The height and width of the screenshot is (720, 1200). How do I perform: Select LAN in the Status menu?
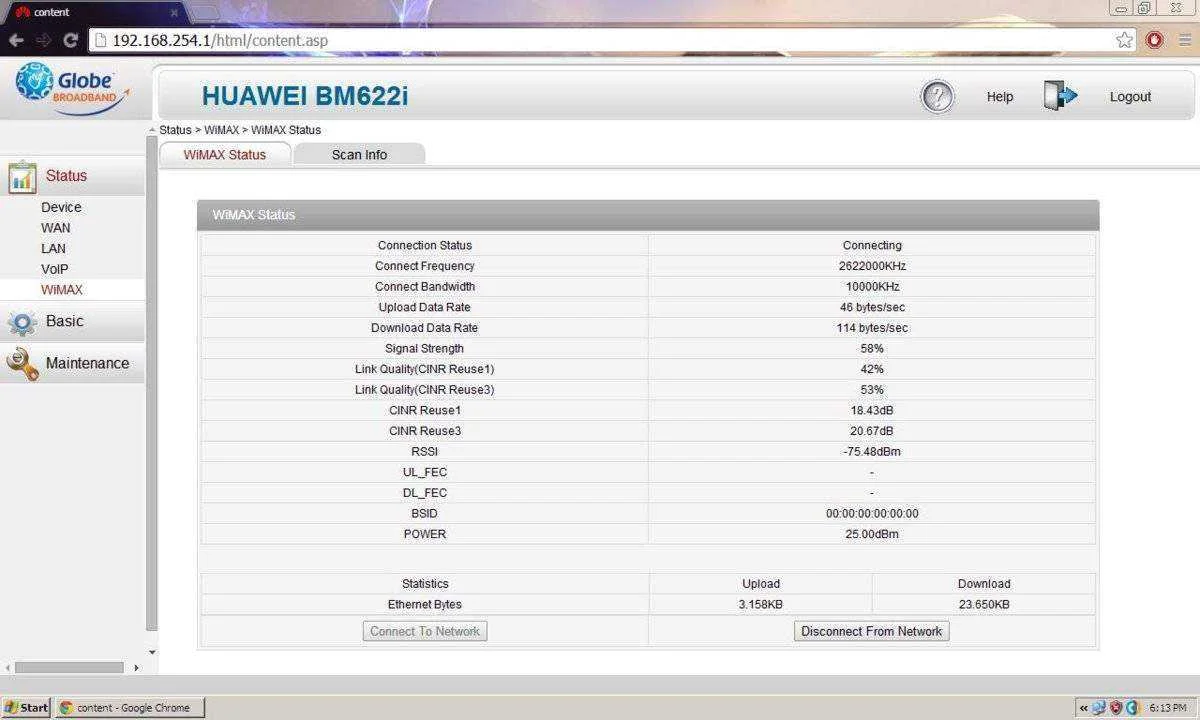(x=54, y=249)
